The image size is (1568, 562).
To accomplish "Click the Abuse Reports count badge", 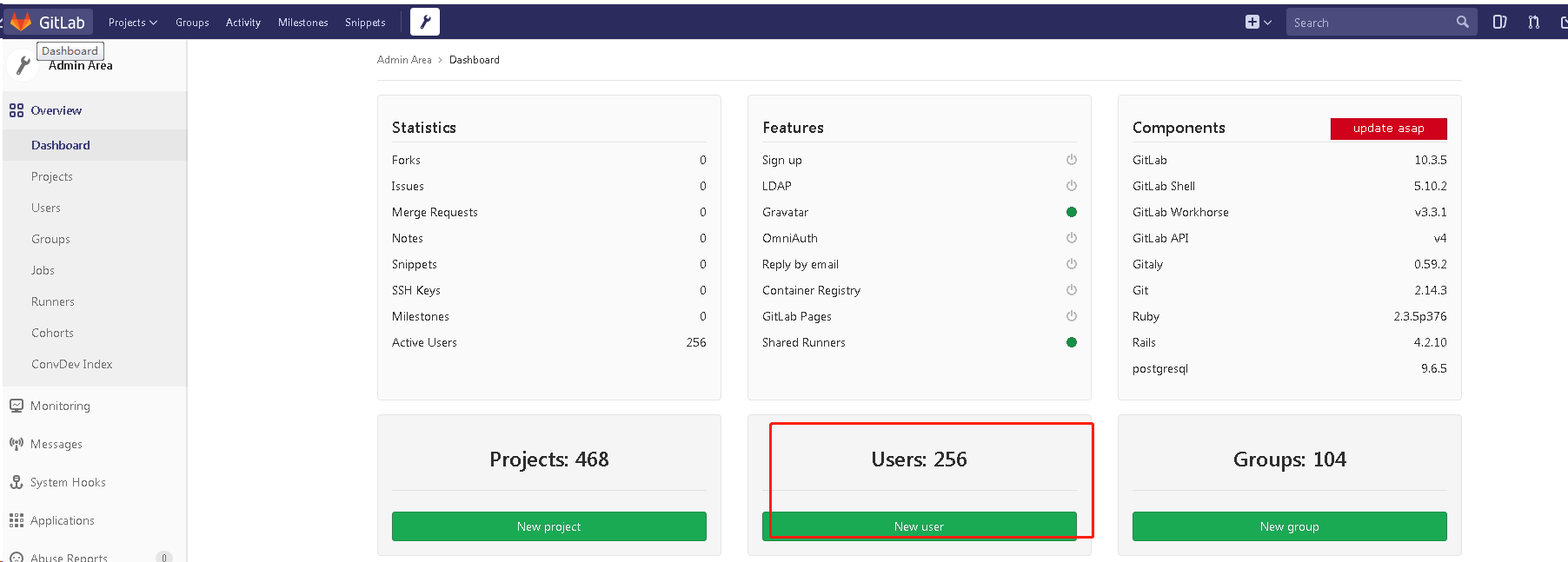I will 163,558.
